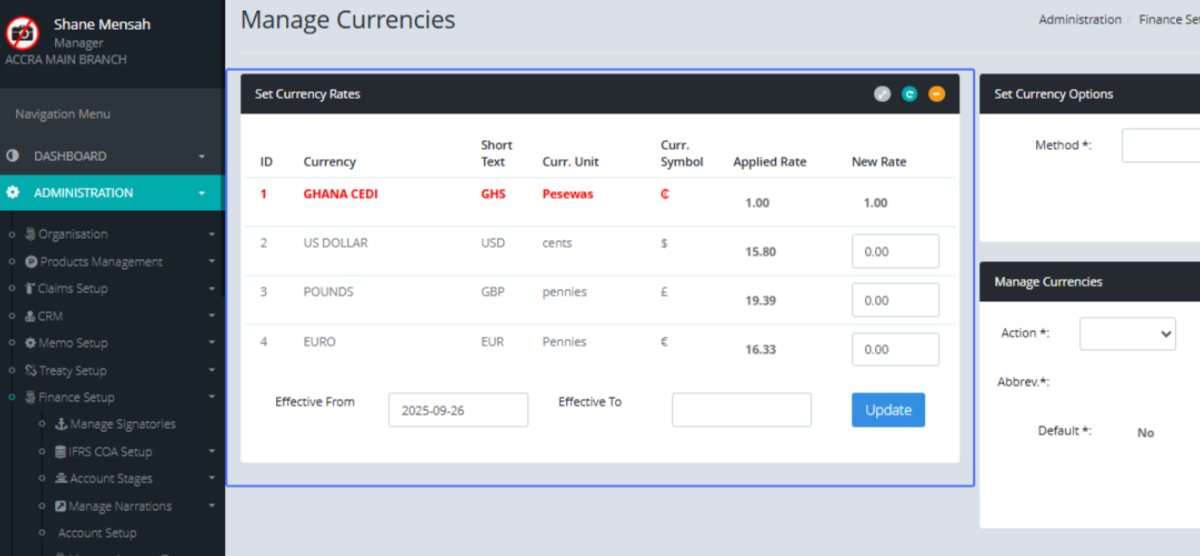Screen dimensions: 1200x556
Task: Click the user profile avatar
Action: [22, 33]
